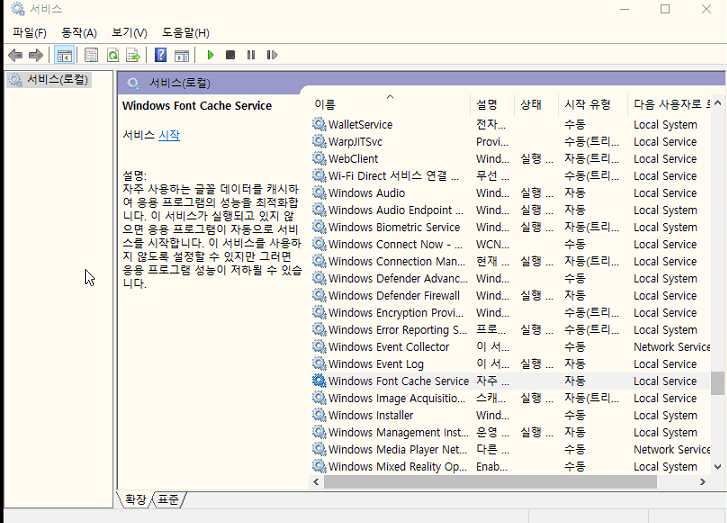Select the Windows Media Player Net... row
727x523 pixels.
[510, 449]
